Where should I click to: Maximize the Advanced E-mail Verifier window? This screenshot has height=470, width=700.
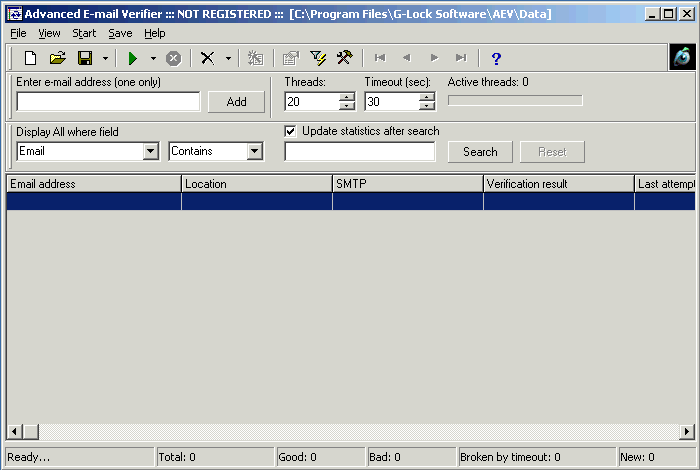click(668, 14)
